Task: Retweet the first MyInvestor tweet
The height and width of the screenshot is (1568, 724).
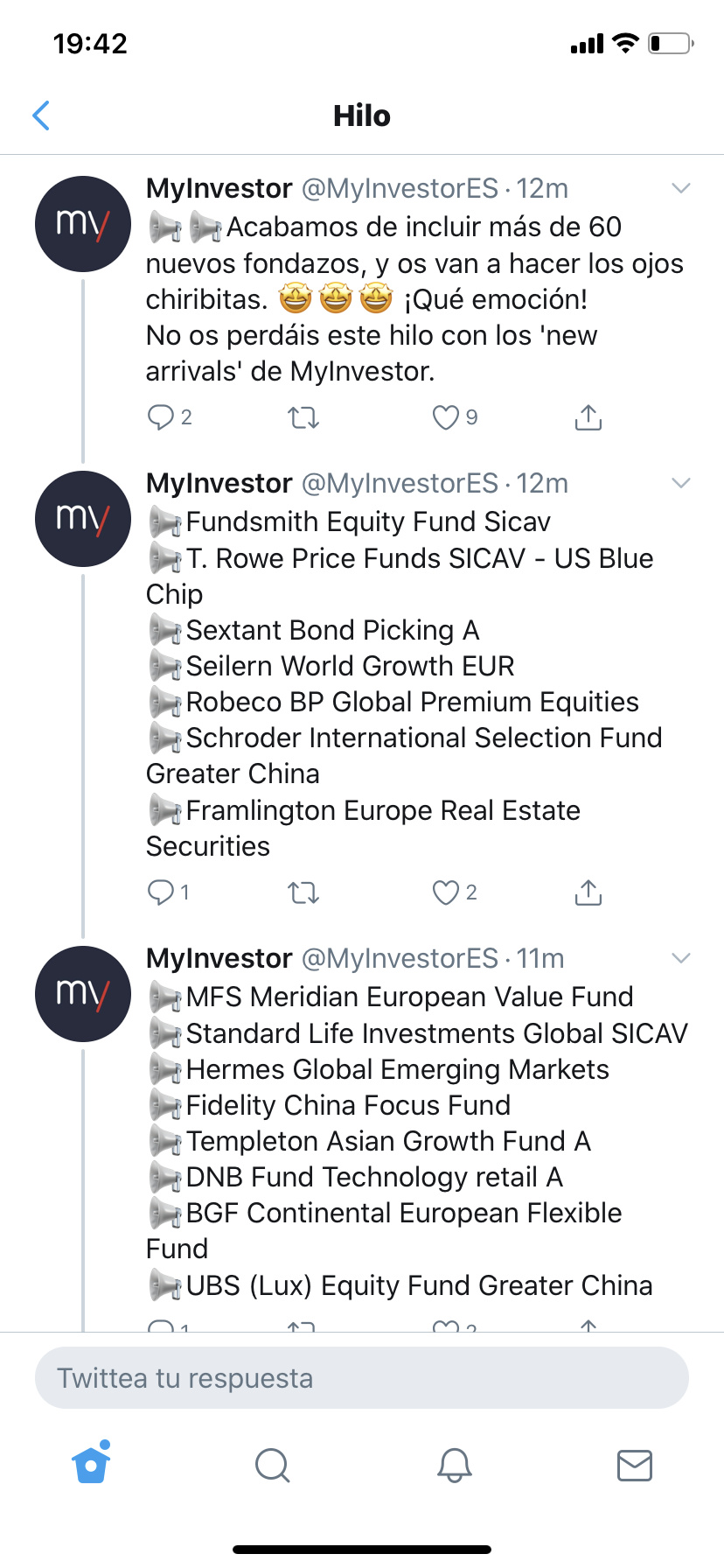Action: click(303, 418)
